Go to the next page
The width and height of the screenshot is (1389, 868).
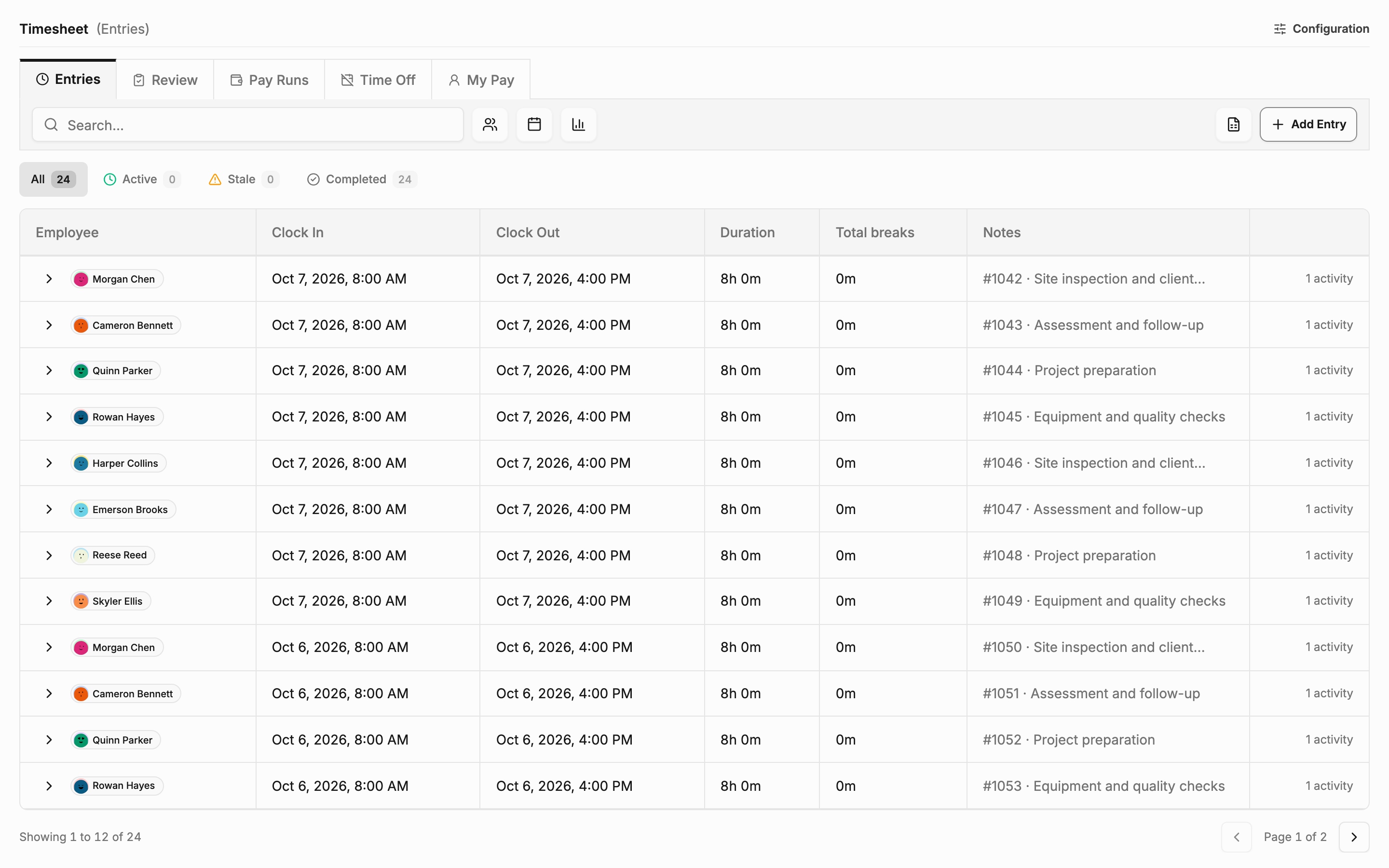[x=1354, y=837]
